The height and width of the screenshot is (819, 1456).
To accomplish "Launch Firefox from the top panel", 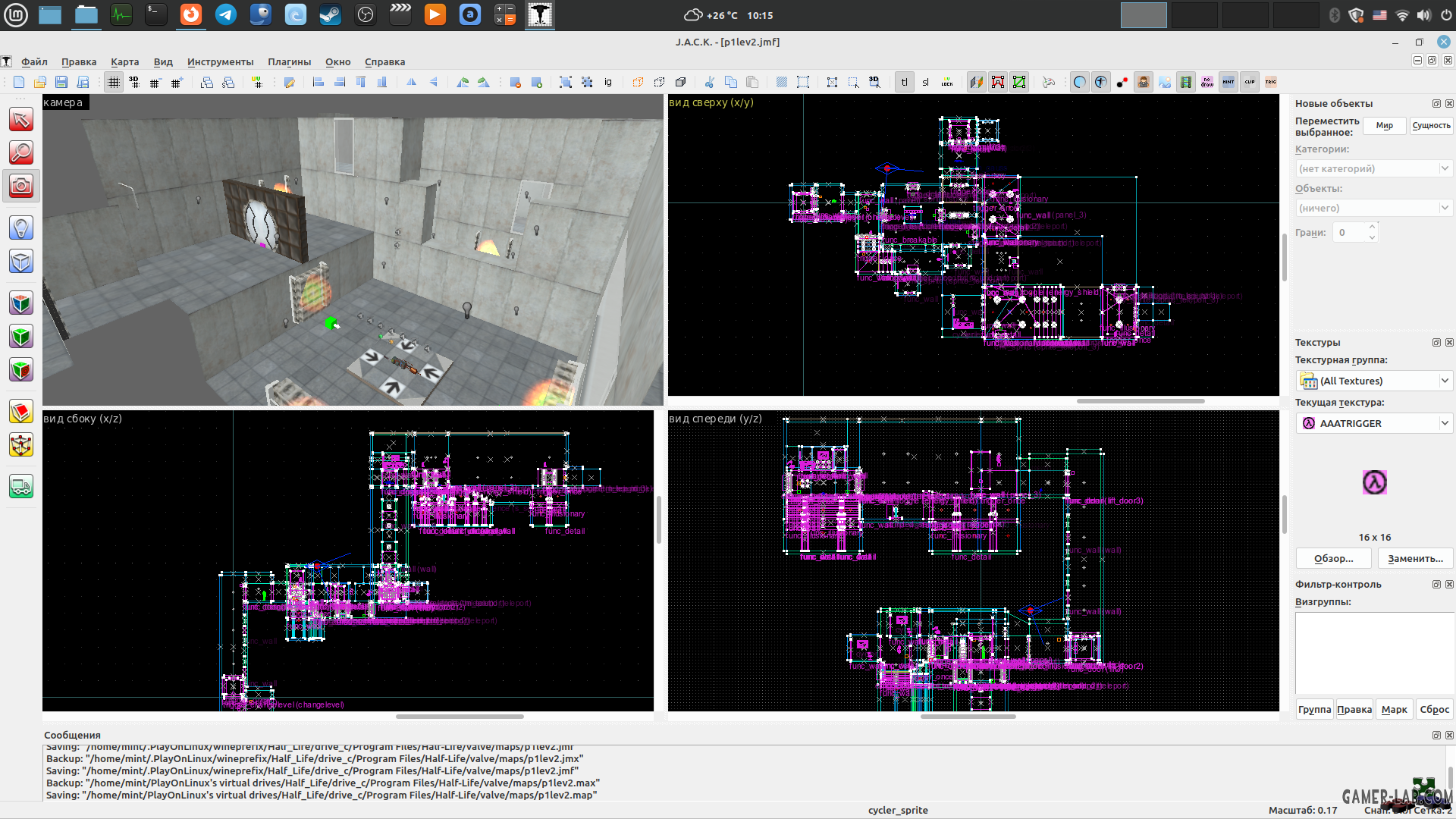I will (x=191, y=15).
